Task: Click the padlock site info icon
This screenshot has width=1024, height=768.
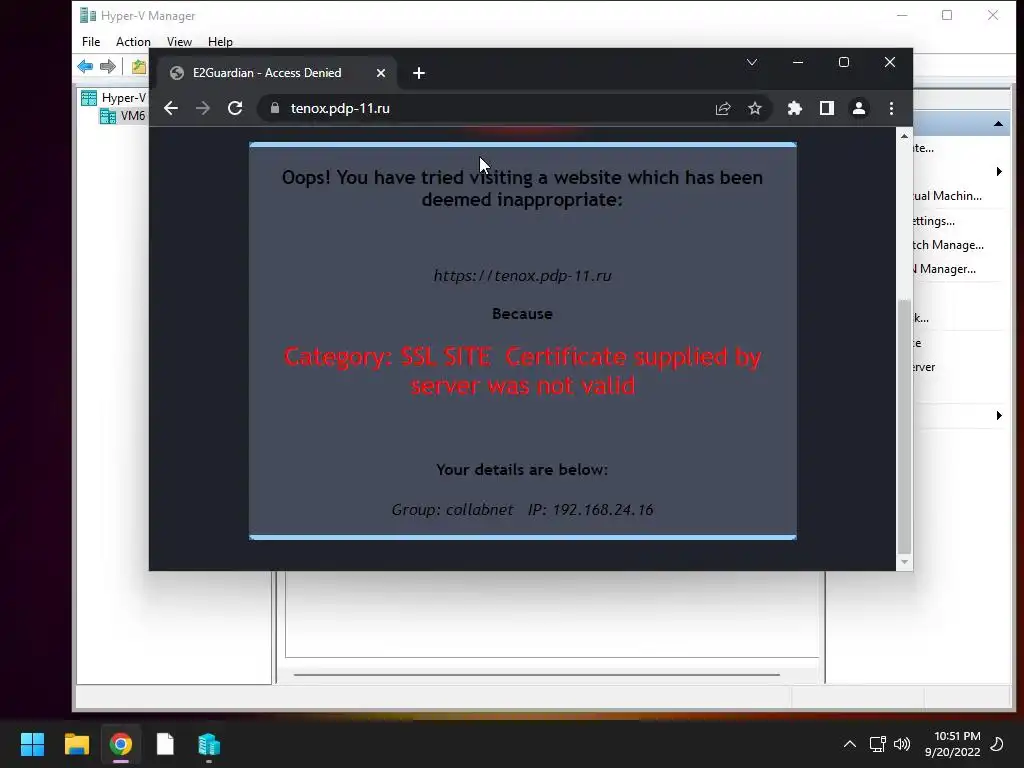Action: 275,108
